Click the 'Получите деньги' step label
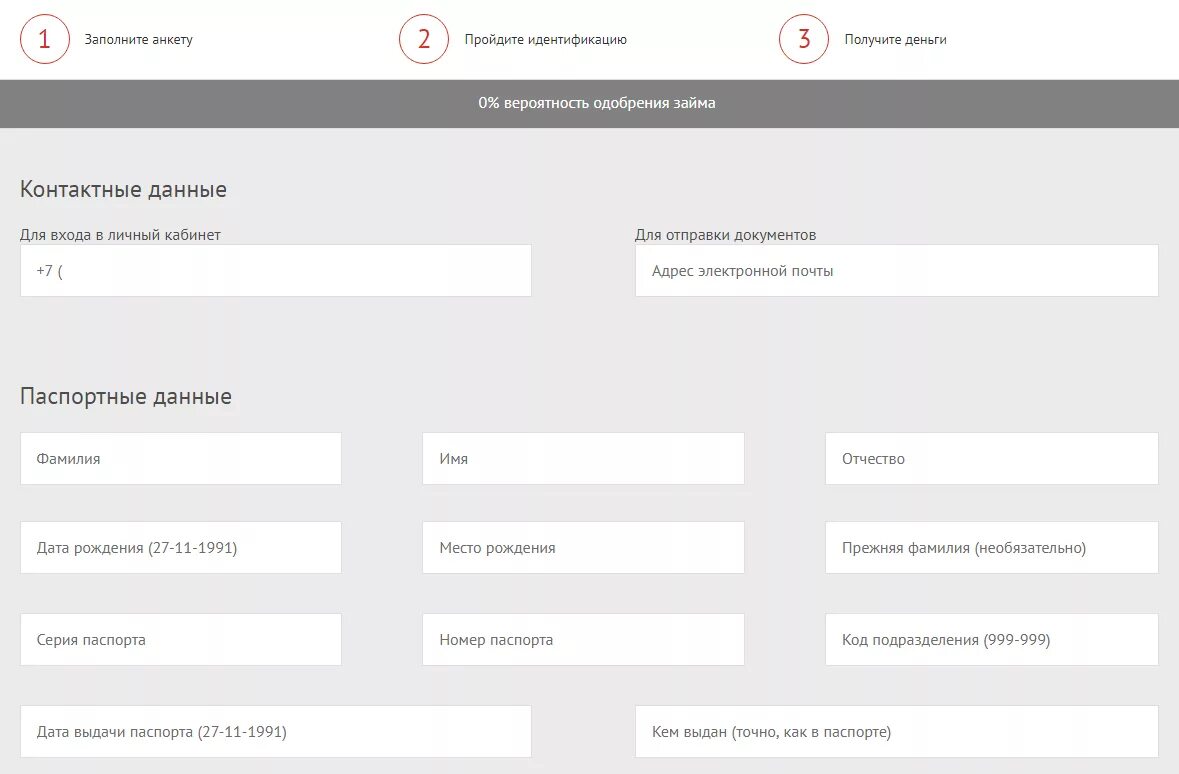This screenshot has height=774, width=1179. pyautogui.click(x=895, y=40)
